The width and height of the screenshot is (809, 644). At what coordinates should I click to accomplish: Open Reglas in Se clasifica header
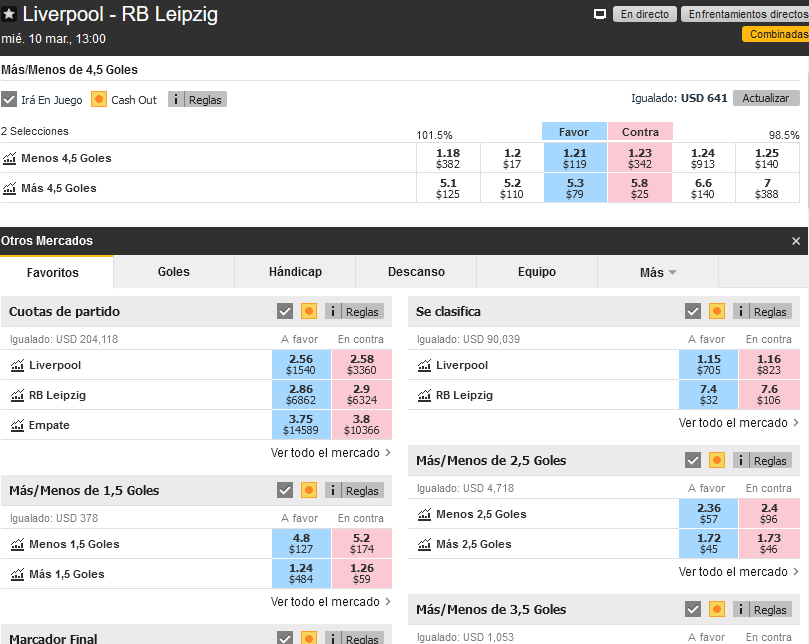click(x=763, y=312)
